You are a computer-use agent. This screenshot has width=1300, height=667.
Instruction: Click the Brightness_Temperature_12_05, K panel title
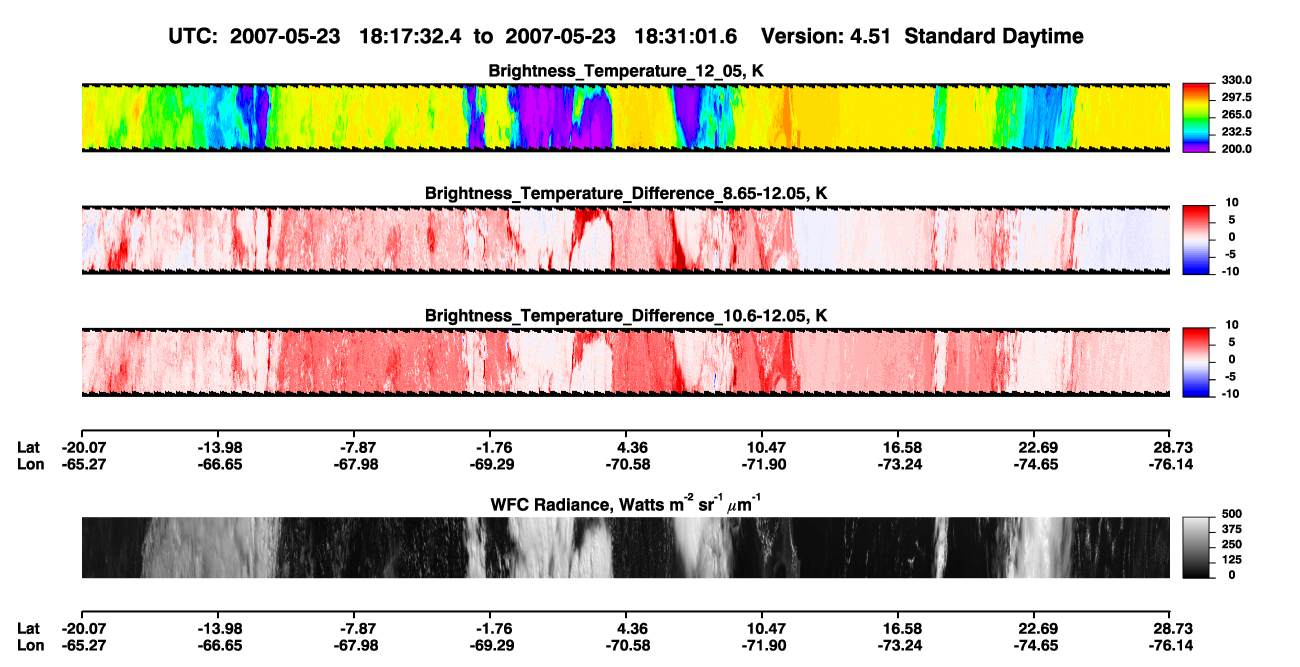[x=626, y=71]
